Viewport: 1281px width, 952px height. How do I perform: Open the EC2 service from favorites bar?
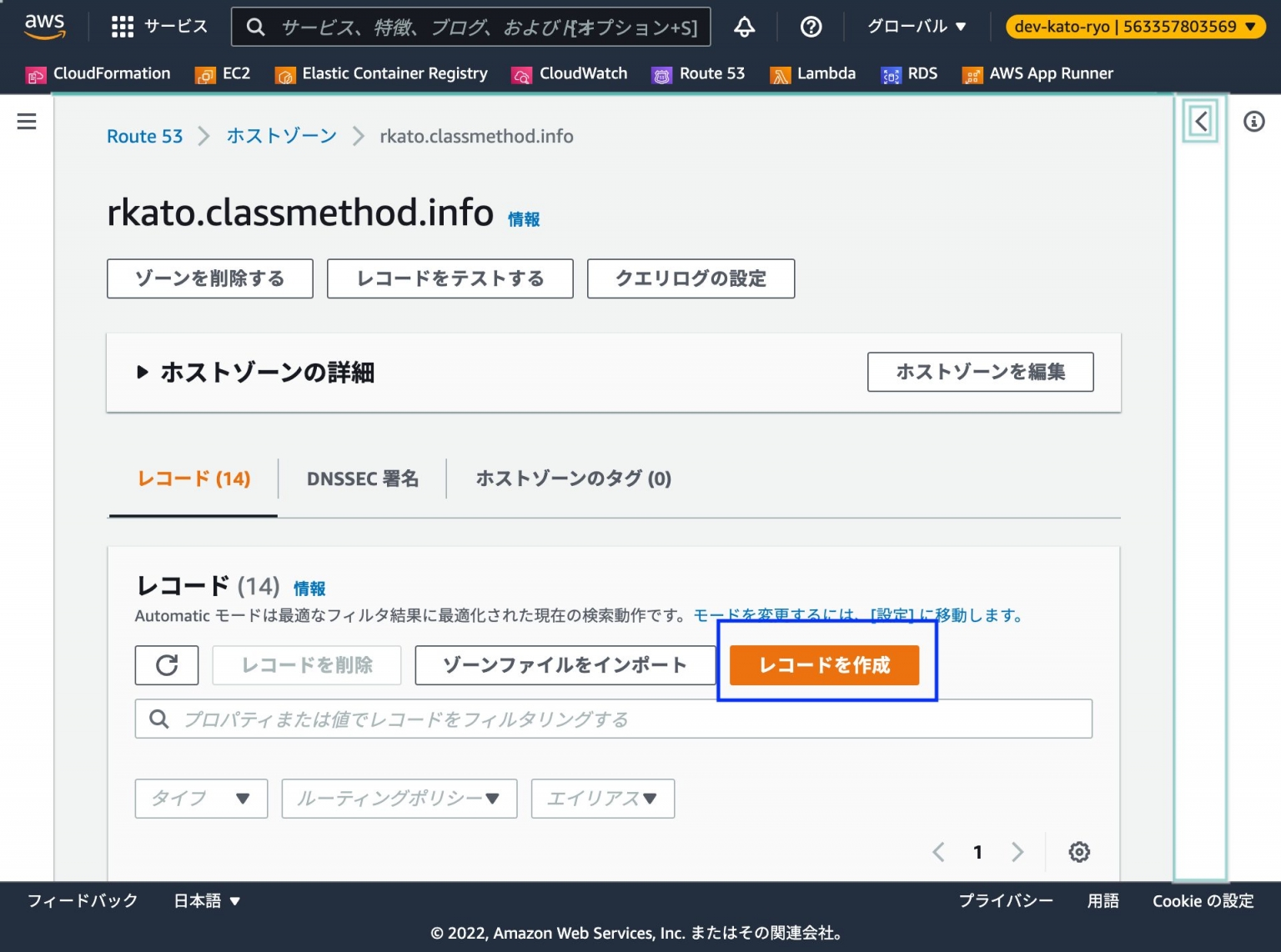coord(223,73)
